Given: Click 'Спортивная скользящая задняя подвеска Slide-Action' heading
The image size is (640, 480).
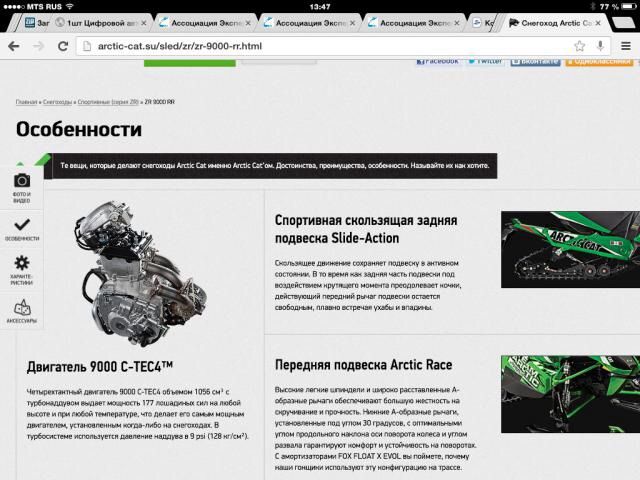Looking at the screenshot, I should point(366,229).
